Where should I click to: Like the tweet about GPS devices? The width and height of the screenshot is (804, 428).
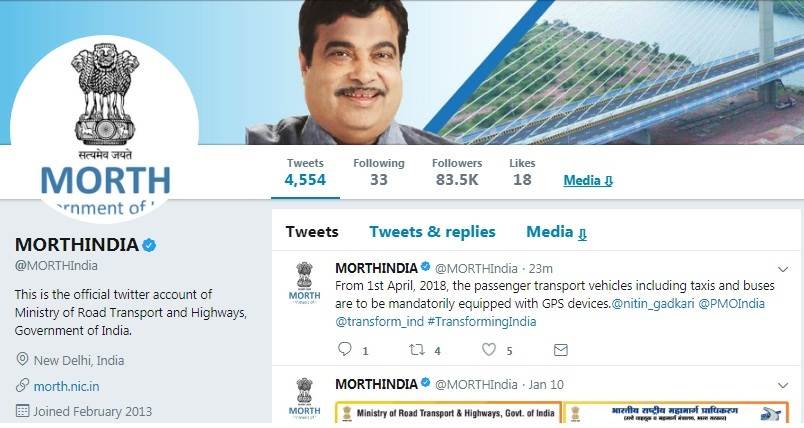[489, 350]
